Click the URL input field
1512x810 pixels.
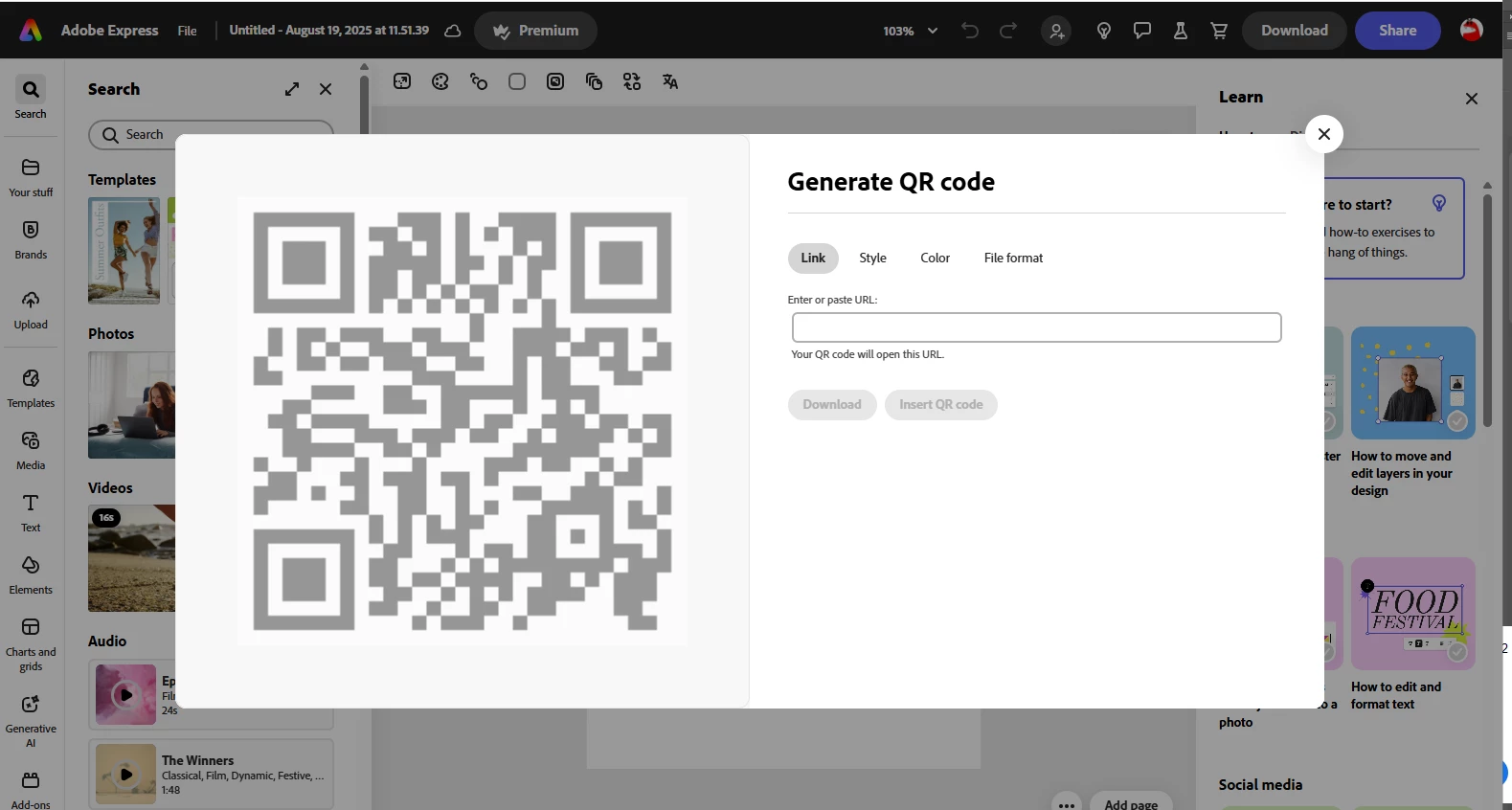1037,327
